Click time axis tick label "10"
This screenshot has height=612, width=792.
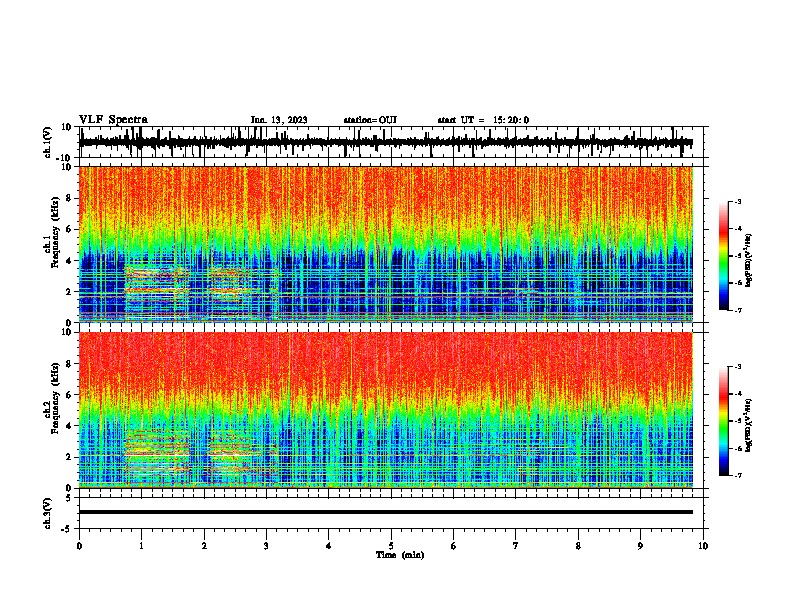coord(703,546)
